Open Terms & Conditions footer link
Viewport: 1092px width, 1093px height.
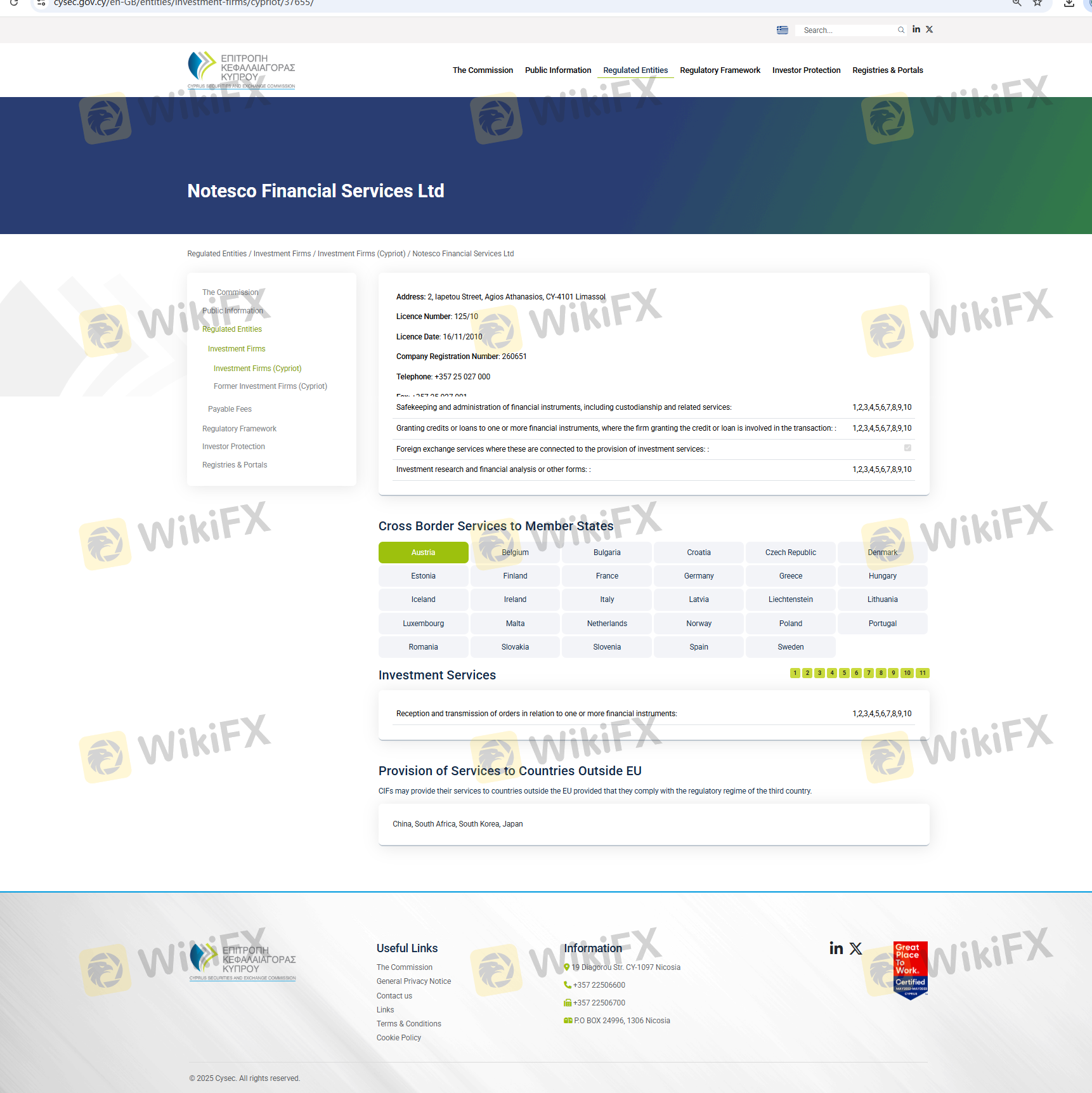(408, 1024)
